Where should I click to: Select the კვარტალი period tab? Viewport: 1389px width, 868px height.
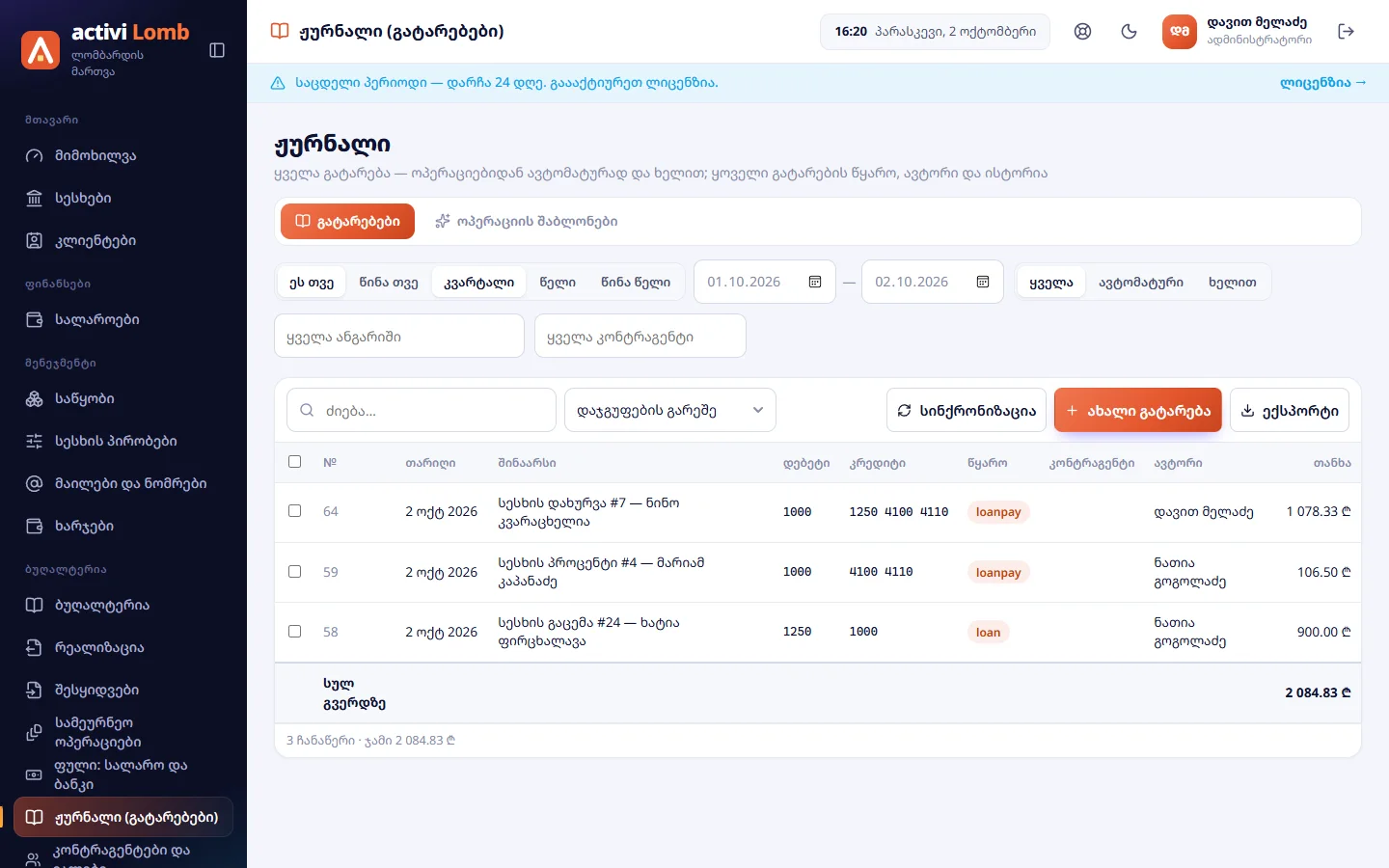[x=479, y=283]
